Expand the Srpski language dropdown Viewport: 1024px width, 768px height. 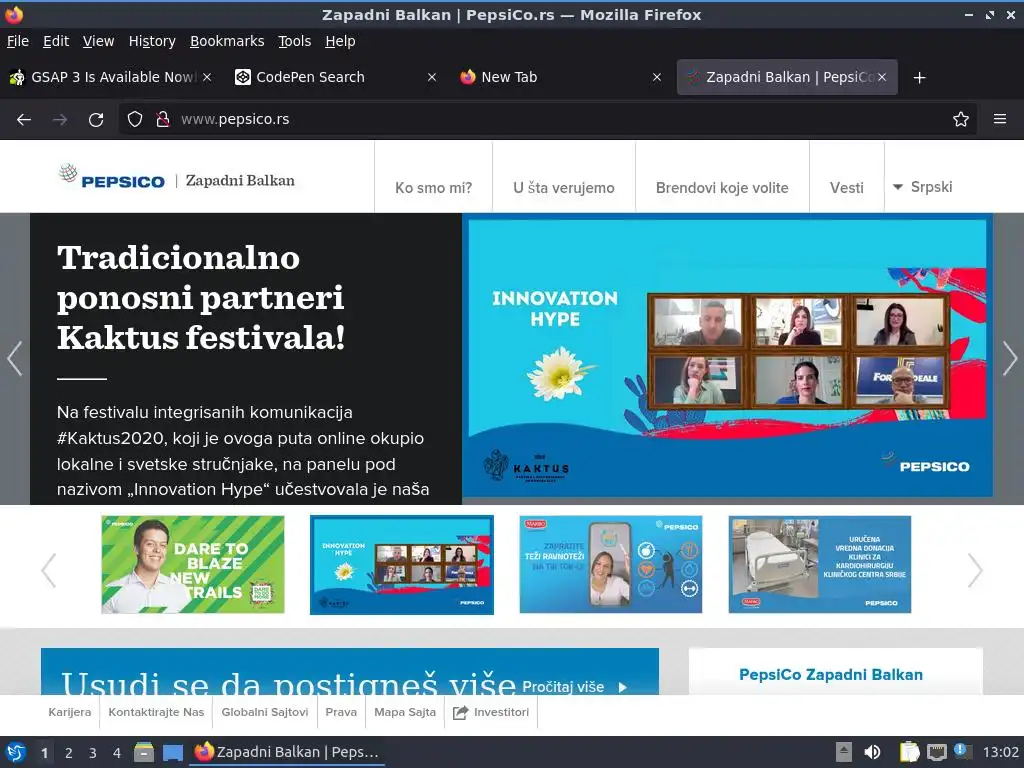pyautogui.click(x=922, y=187)
